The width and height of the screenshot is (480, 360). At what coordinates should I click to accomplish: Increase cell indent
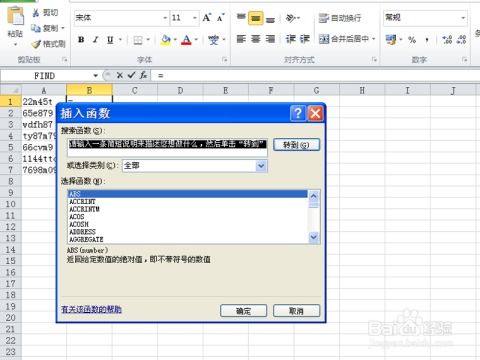coord(305,39)
